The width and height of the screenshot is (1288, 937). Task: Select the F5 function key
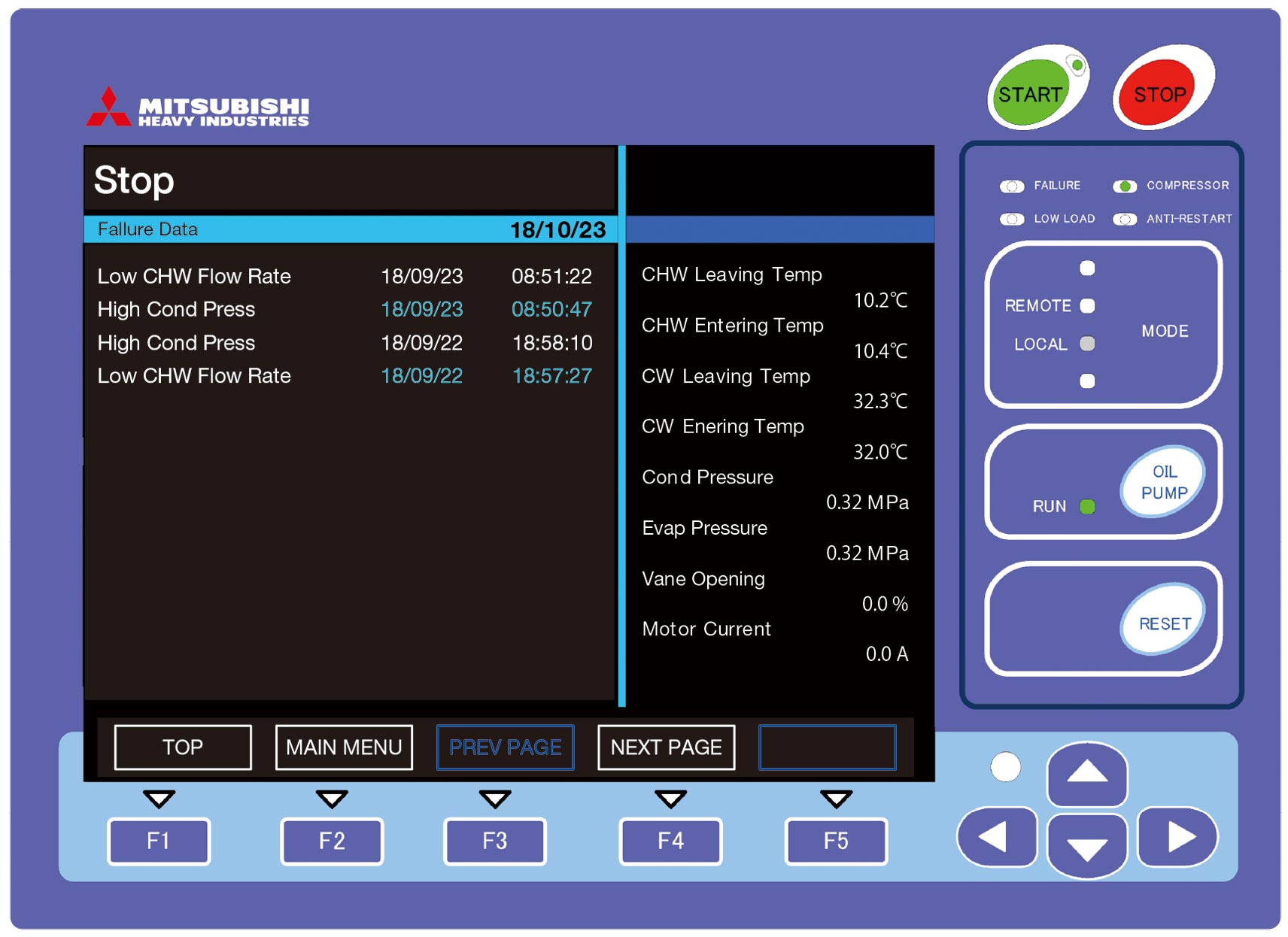(836, 841)
